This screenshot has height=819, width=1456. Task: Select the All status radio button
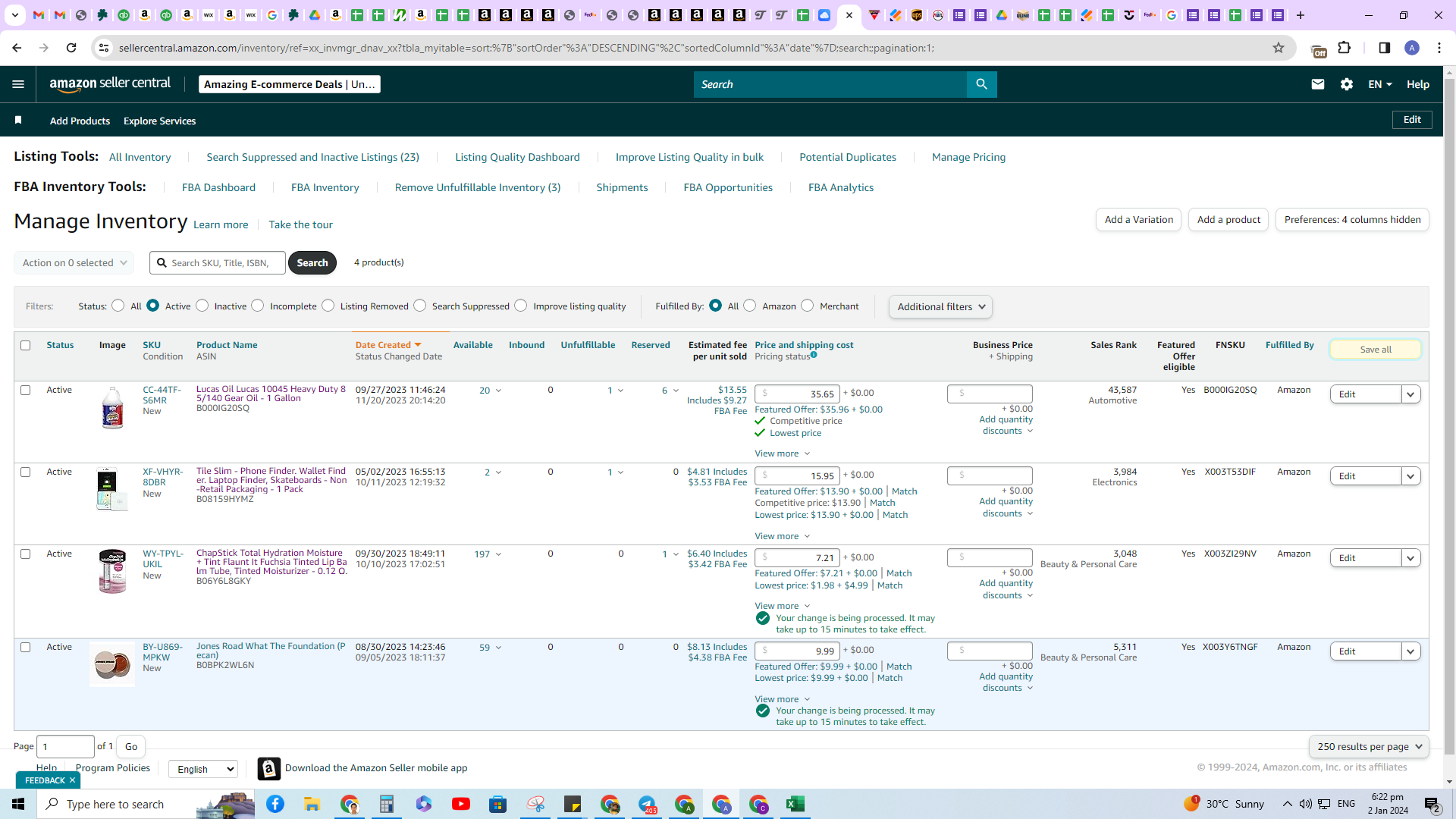click(118, 306)
